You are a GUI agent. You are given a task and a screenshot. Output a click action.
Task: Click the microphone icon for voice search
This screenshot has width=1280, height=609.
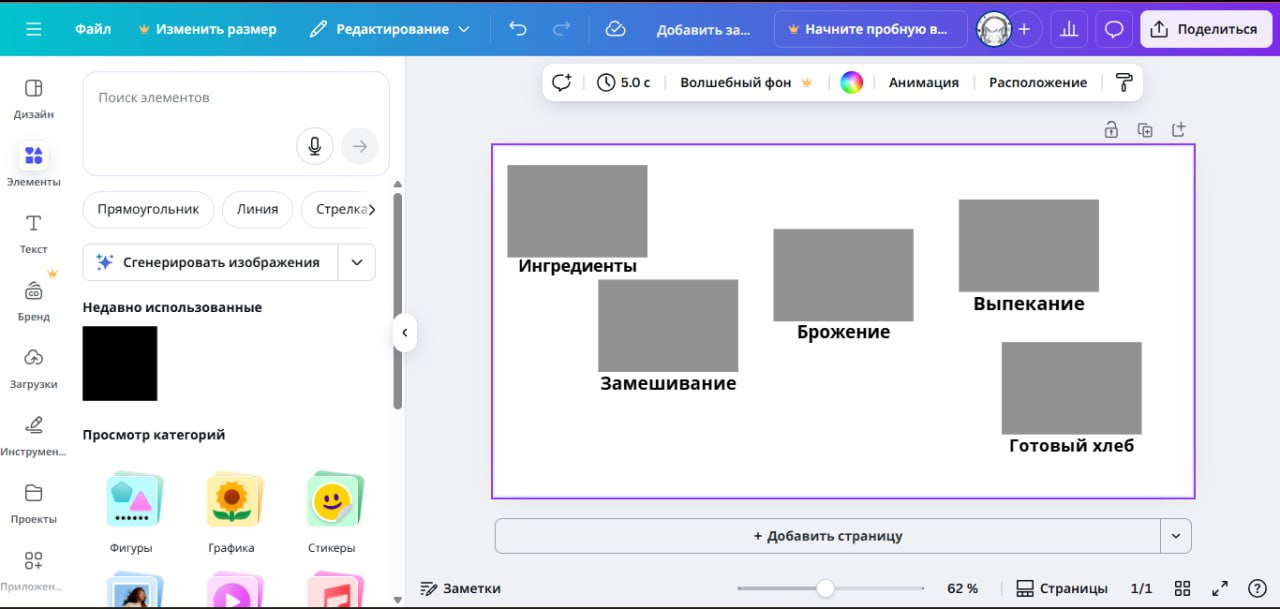tap(314, 145)
